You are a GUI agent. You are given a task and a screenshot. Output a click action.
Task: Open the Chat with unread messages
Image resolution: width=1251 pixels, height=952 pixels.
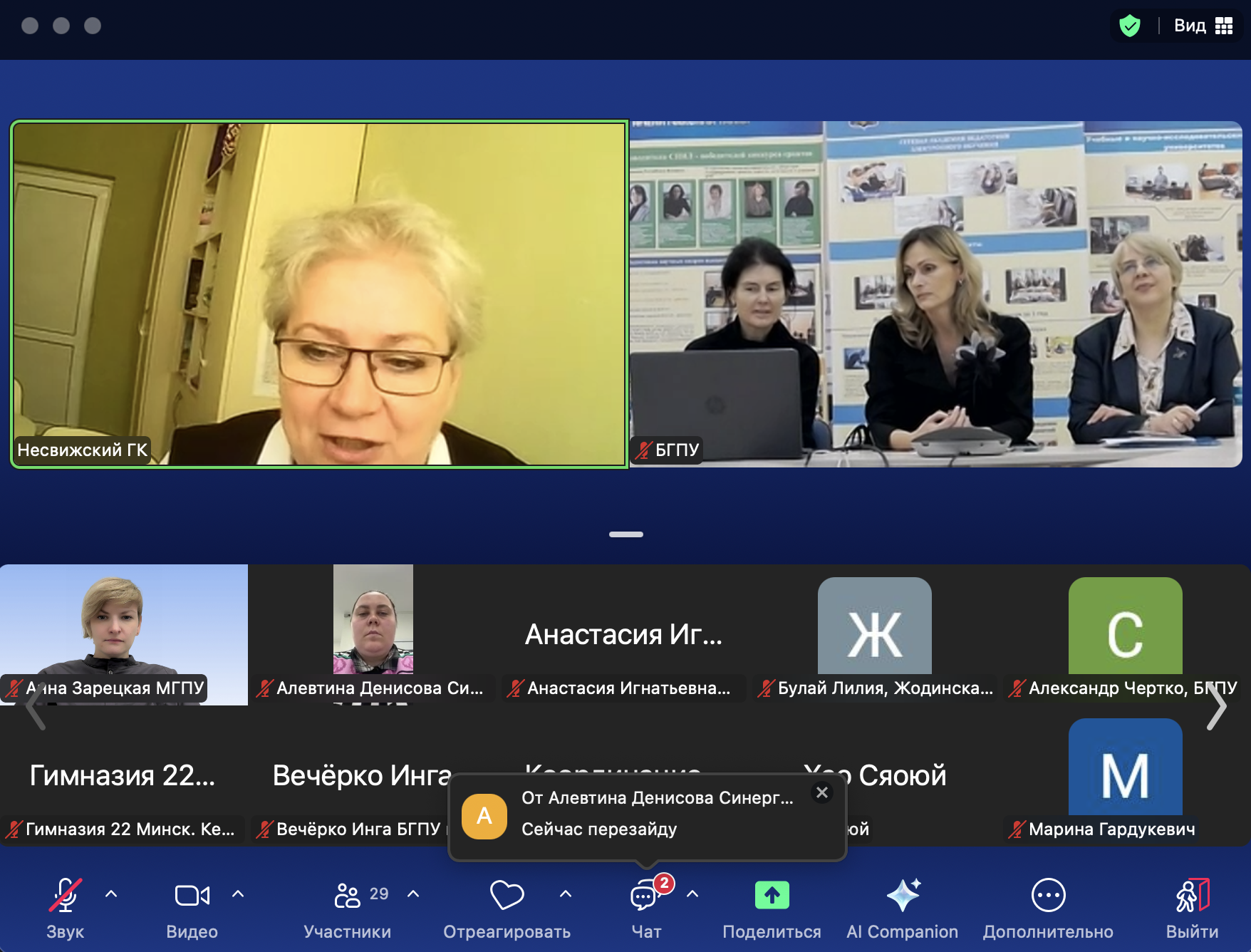pos(645,895)
